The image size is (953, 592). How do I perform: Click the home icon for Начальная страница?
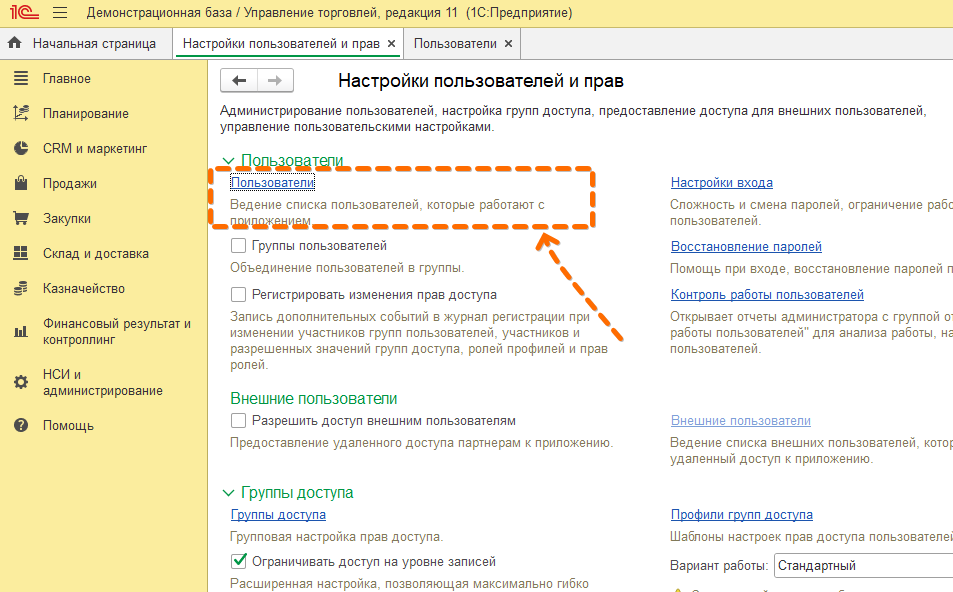[15, 44]
